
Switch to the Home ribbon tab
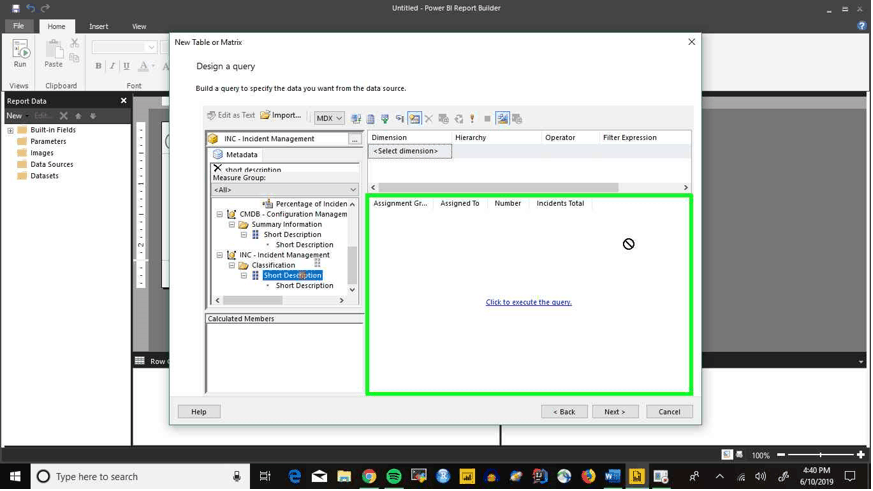[x=56, y=26]
